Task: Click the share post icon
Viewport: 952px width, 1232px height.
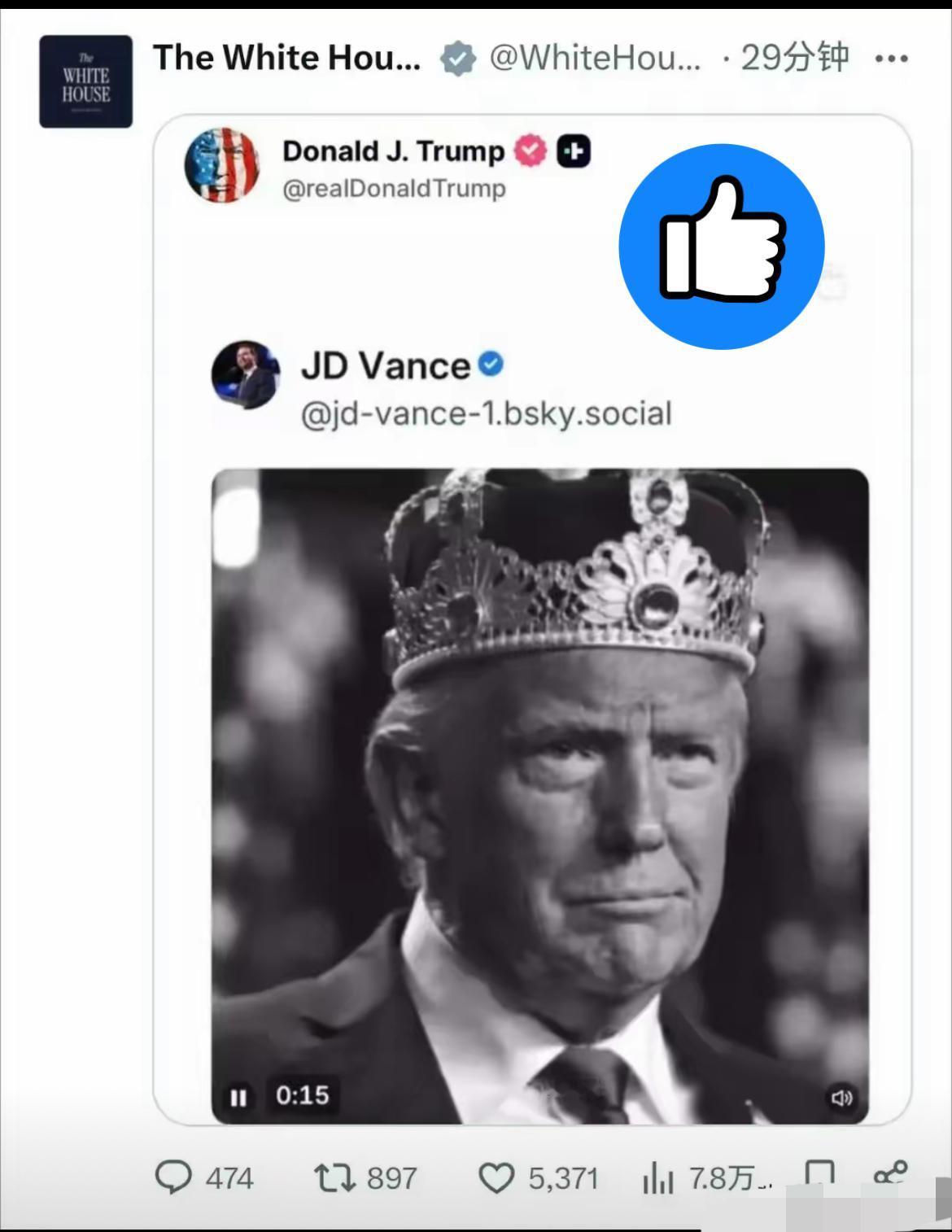Action: [889, 1174]
